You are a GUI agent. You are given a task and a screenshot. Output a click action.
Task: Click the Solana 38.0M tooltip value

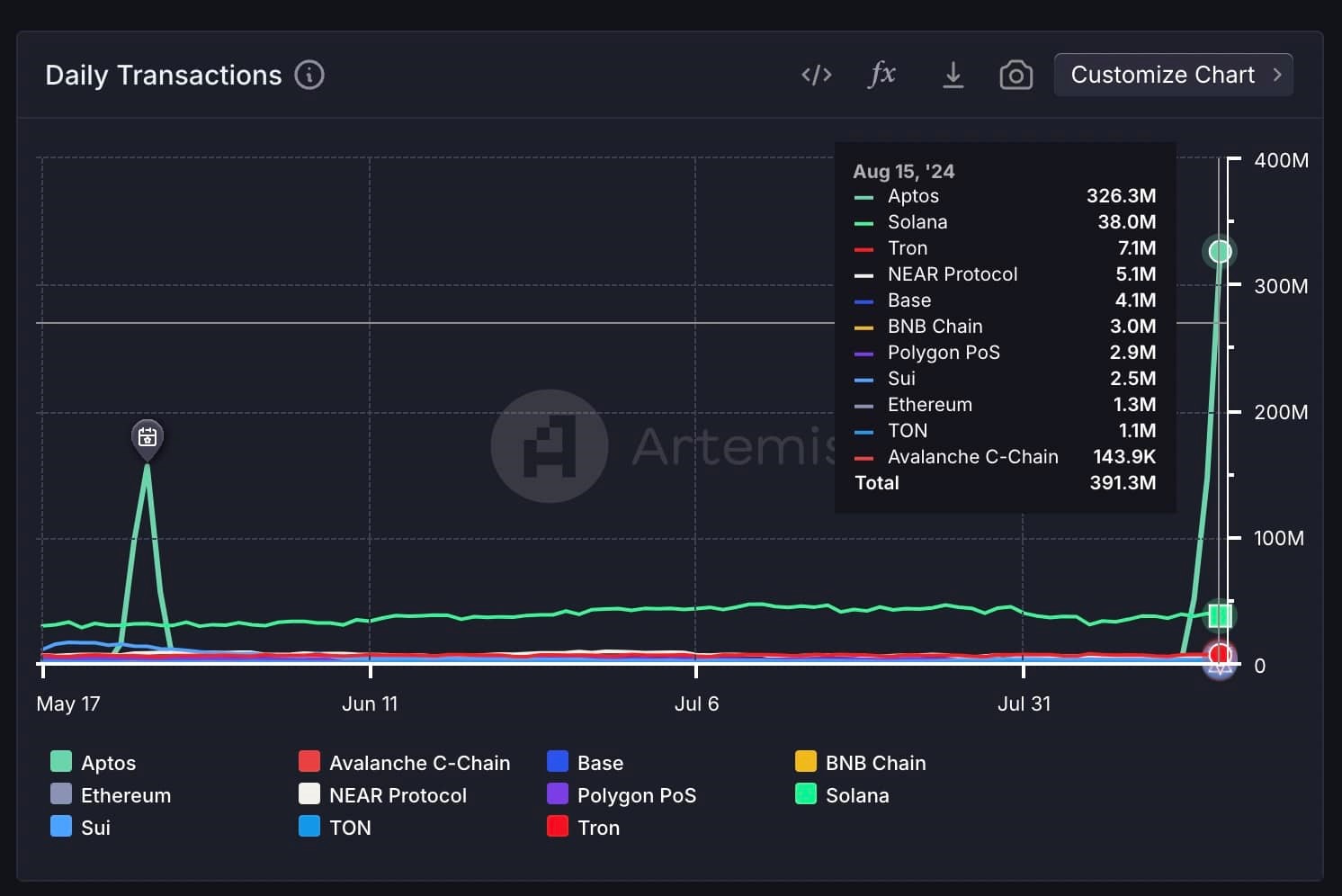tap(1126, 221)
